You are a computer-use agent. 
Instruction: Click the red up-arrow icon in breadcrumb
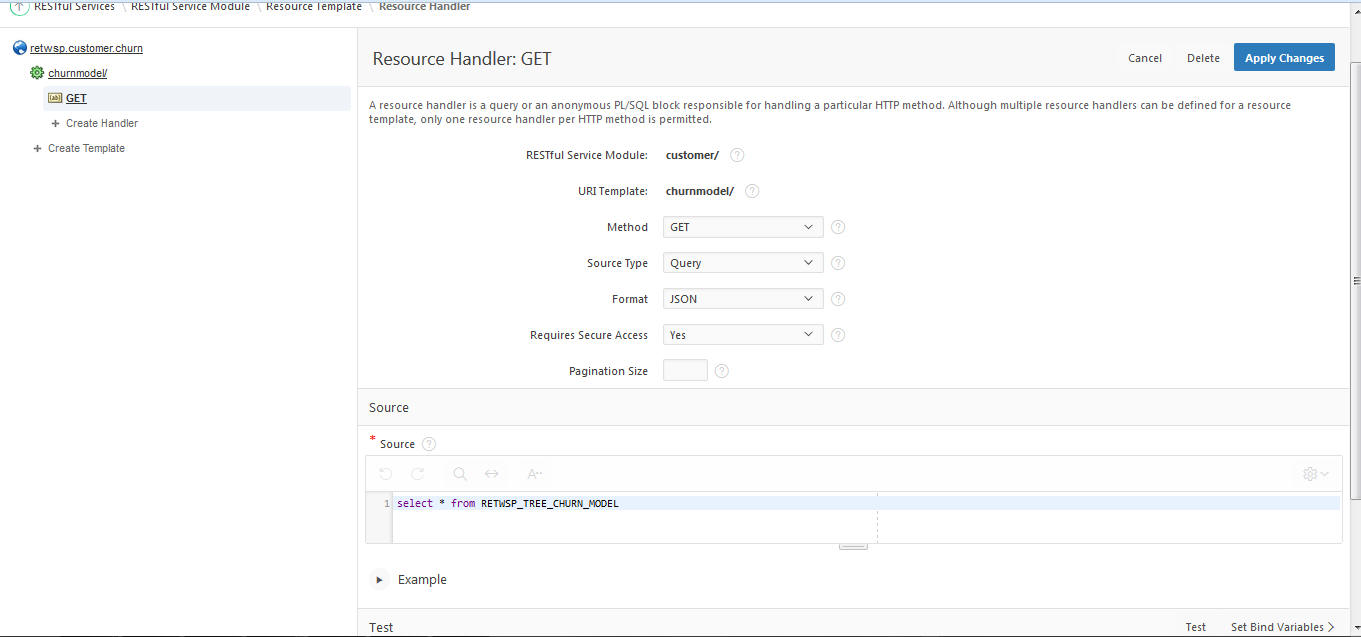point(19,7)
